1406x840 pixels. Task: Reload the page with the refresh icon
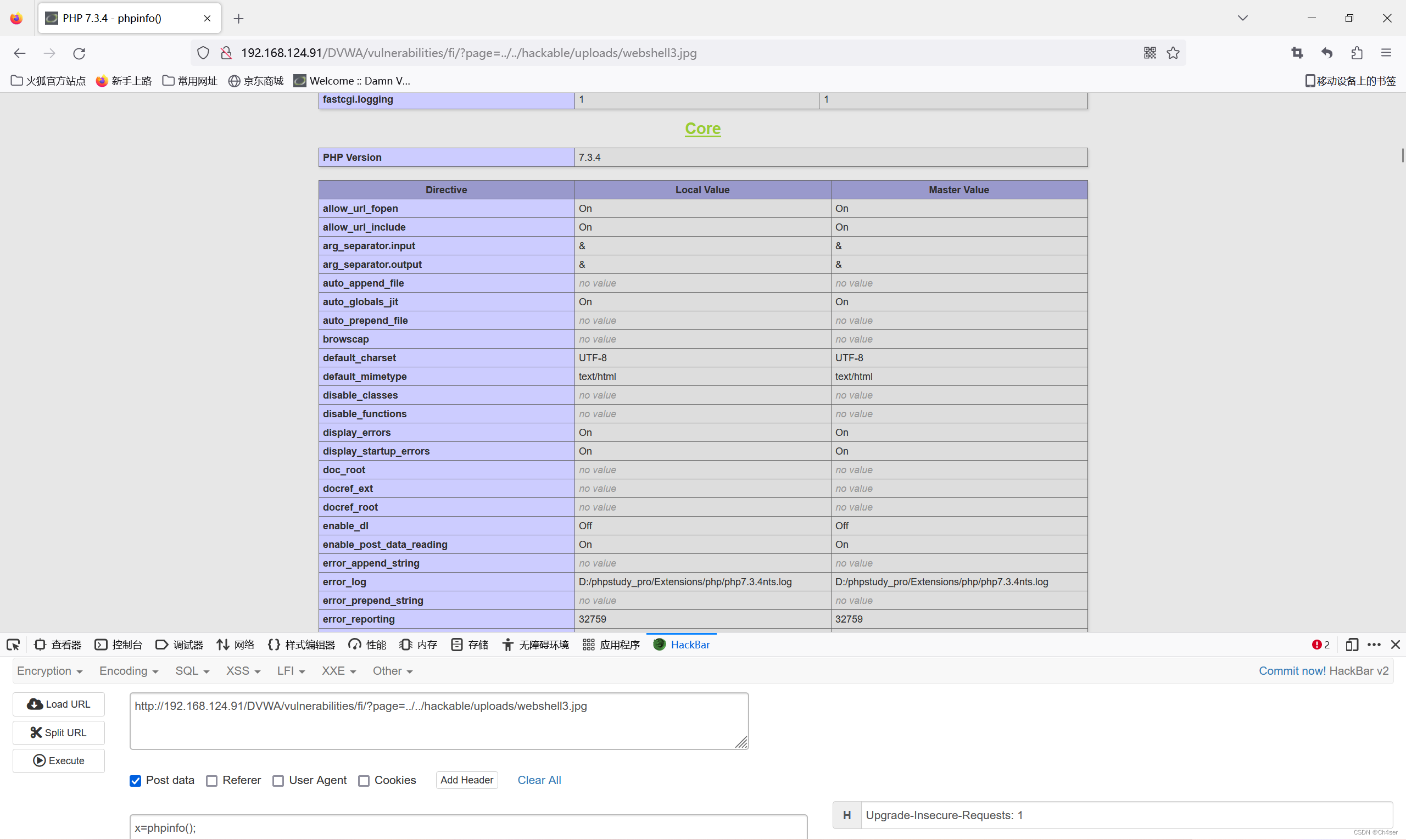[79, 53]
